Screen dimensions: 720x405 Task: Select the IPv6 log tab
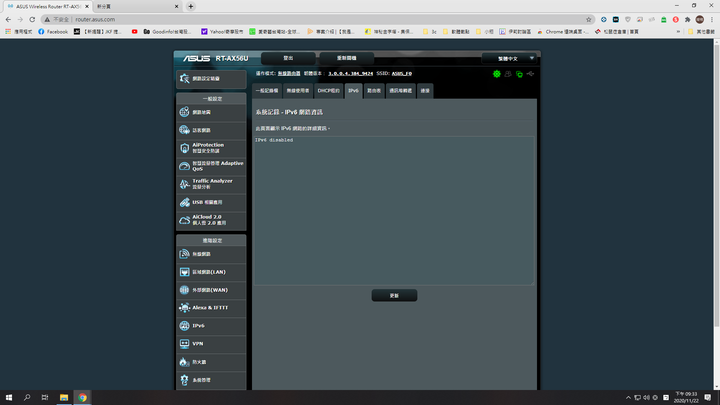[x=353, y=91]
